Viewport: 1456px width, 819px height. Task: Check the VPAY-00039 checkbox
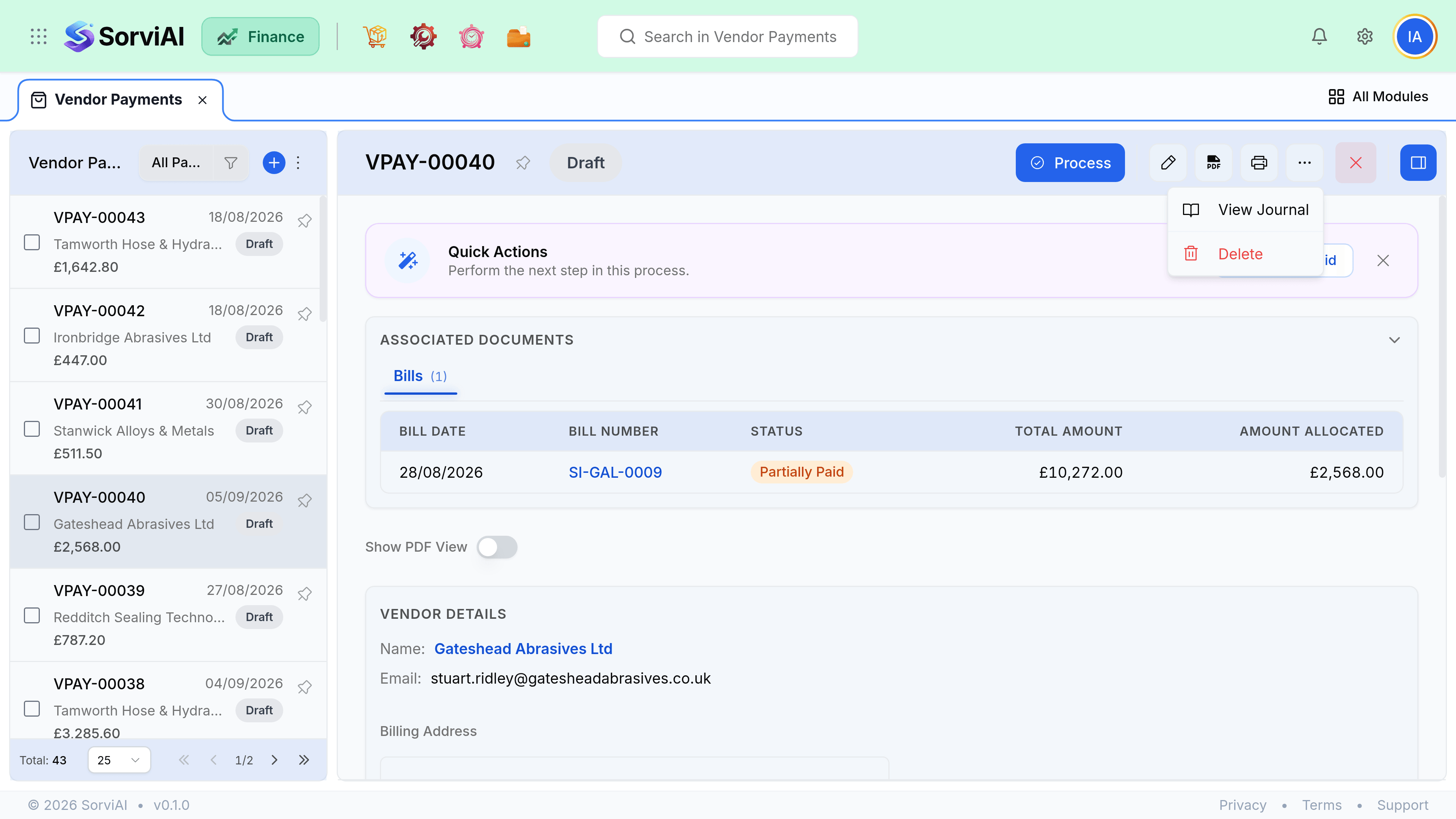point(32,615)
